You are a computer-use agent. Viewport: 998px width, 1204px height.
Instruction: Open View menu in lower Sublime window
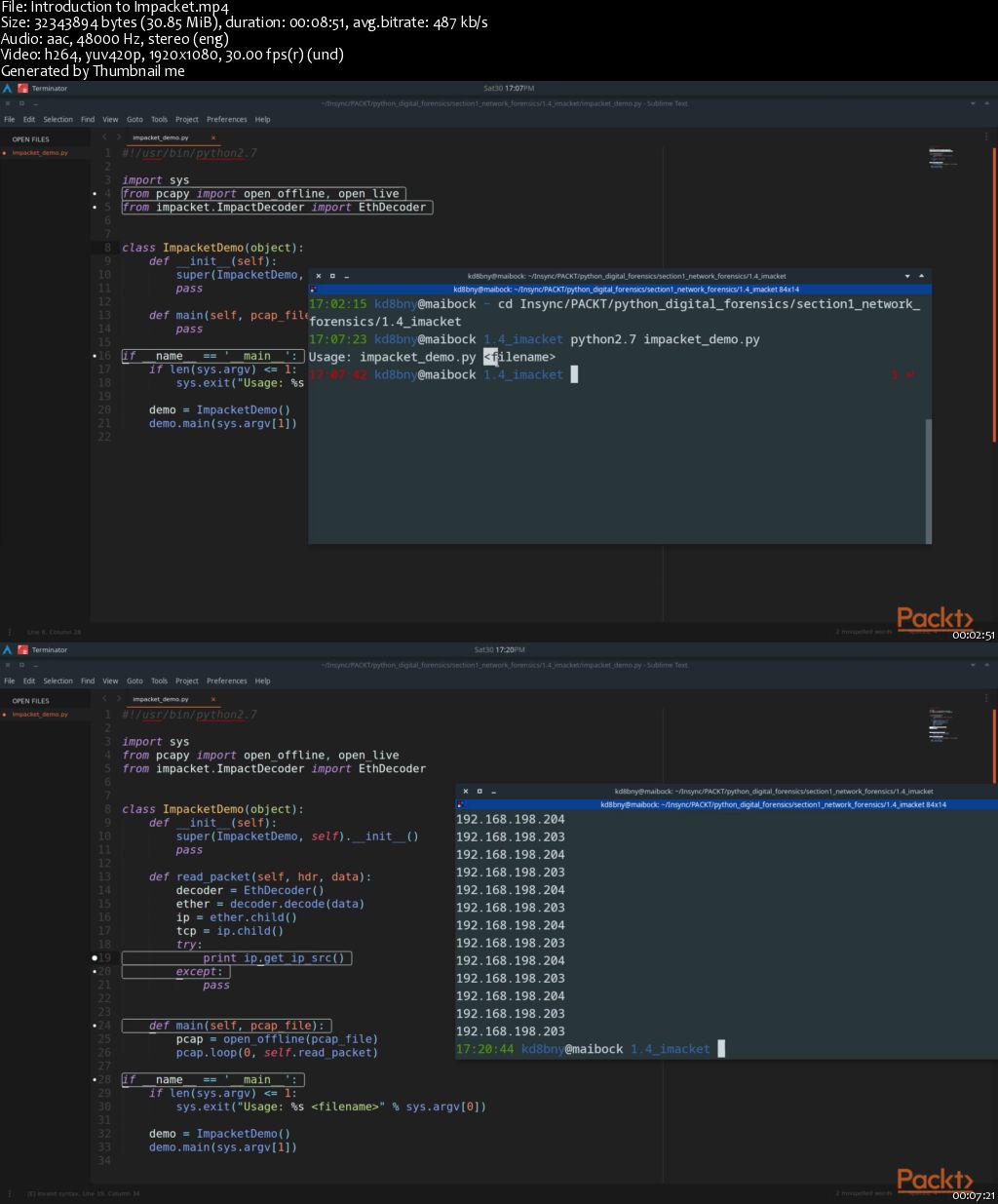point(110,681)
